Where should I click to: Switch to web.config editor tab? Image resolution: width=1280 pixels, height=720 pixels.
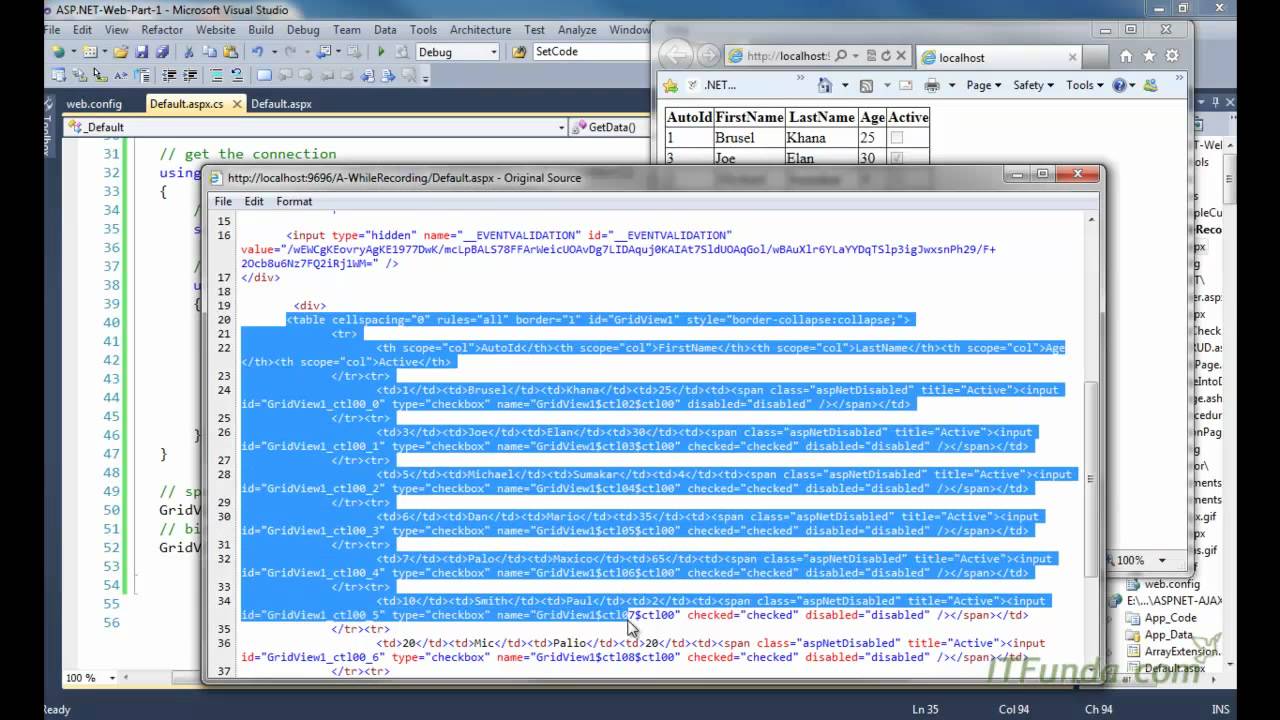[94, 103]
